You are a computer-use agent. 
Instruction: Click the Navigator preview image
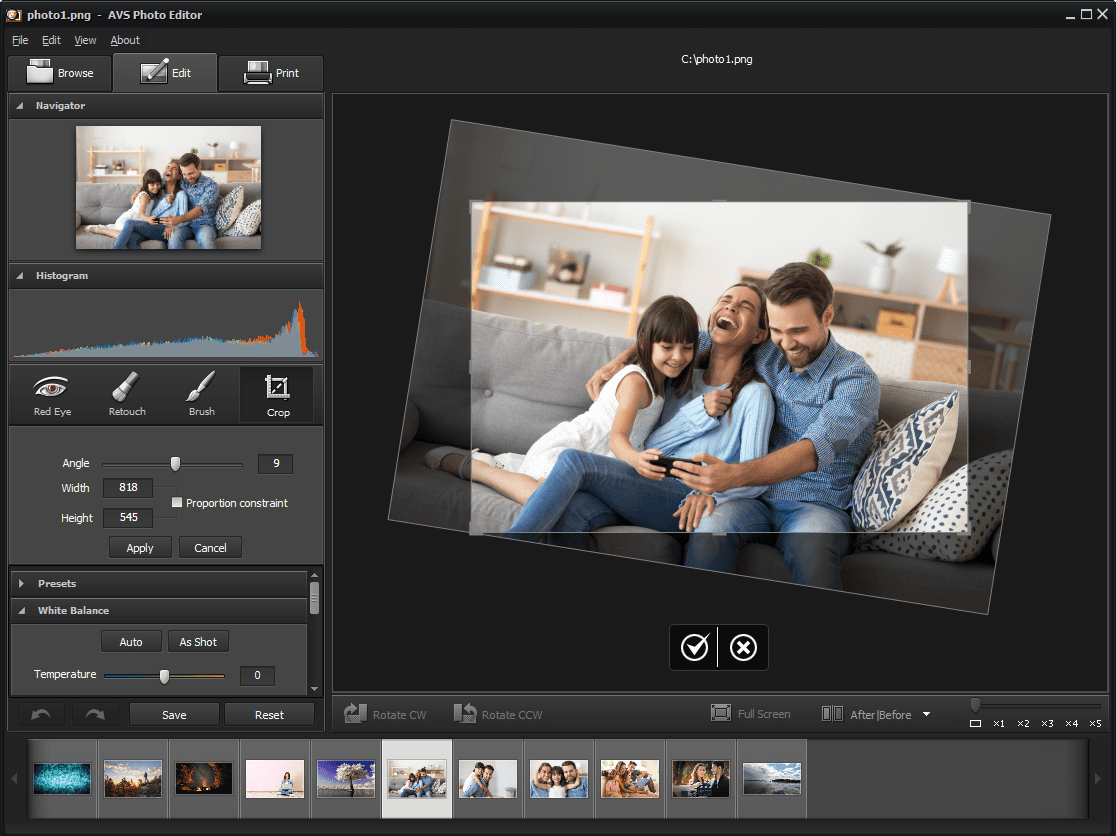tap(169, 188)
